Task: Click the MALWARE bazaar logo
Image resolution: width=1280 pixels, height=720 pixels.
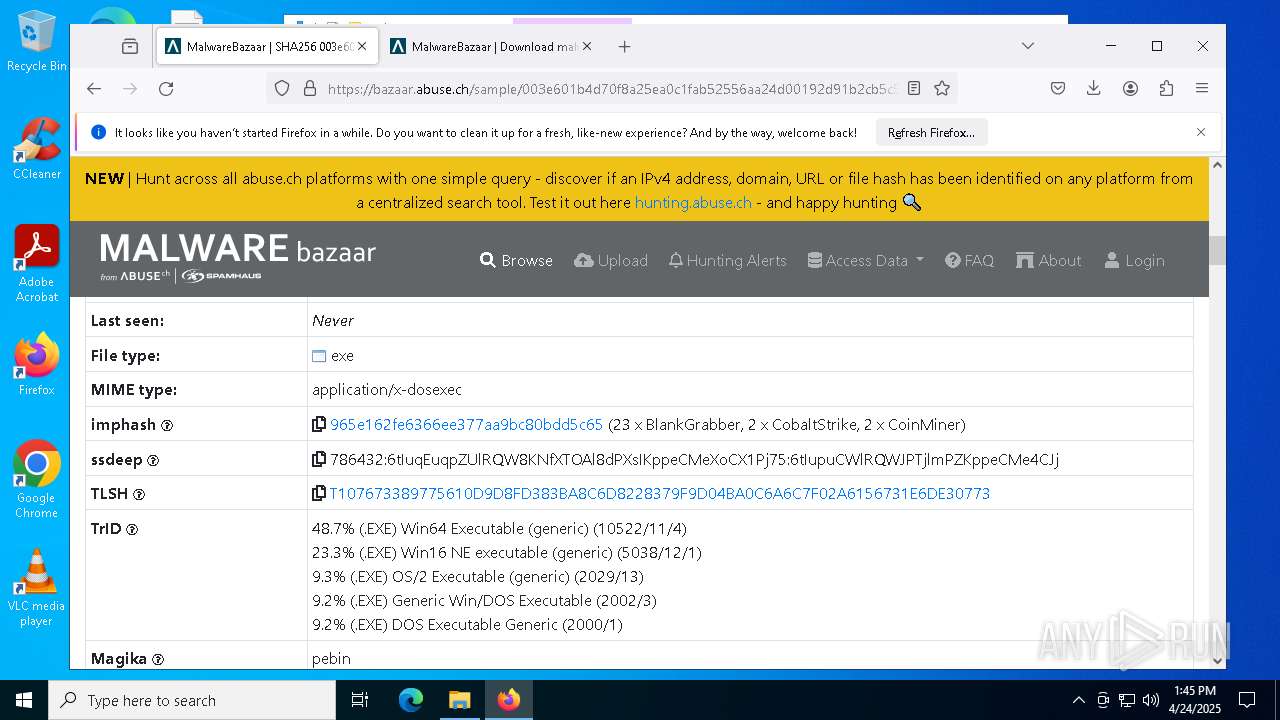Action: (238, 258)
